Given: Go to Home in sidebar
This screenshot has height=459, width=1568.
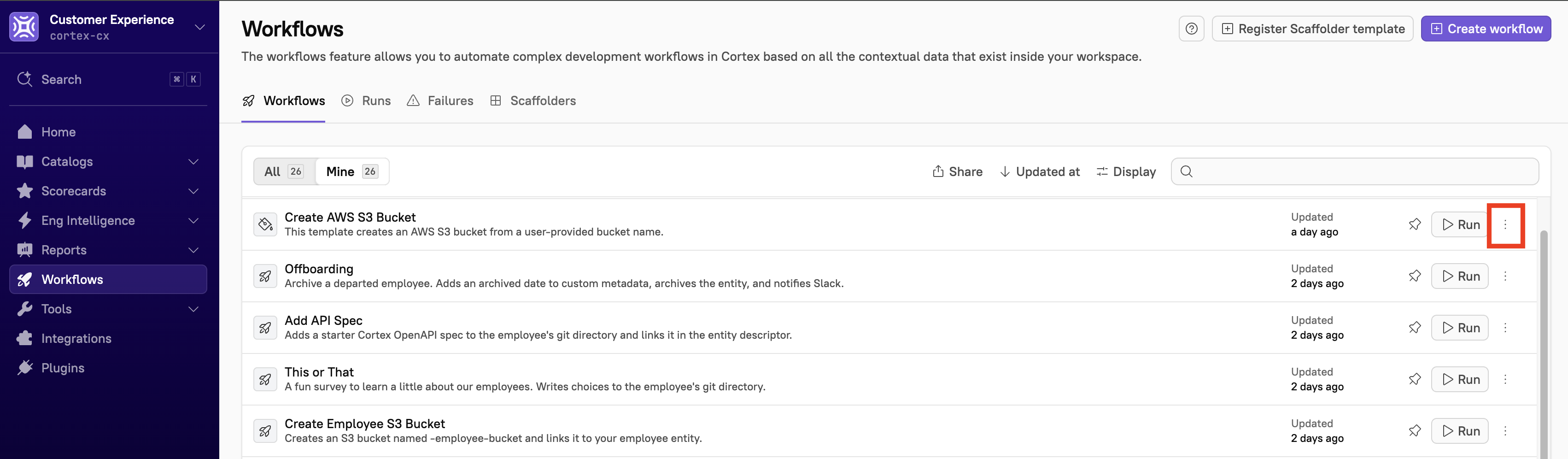Looking at the screenshot, I should [108, 132].
